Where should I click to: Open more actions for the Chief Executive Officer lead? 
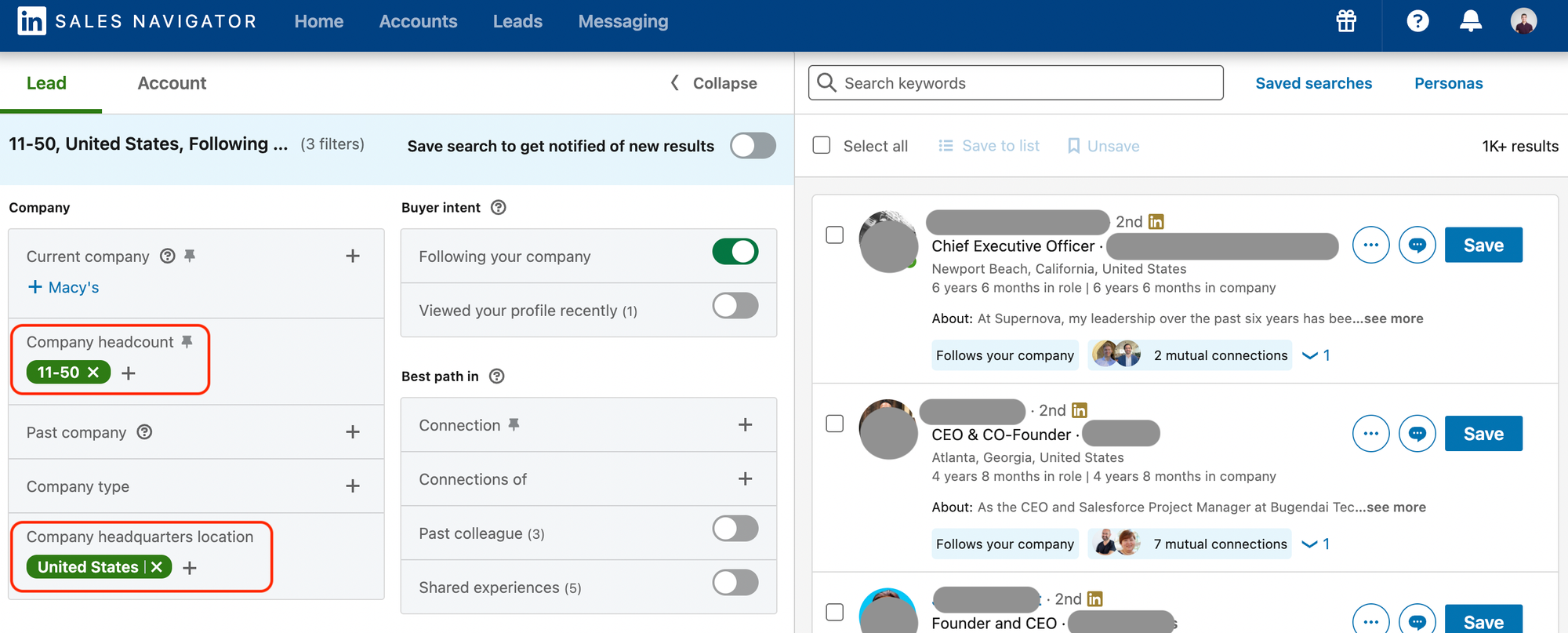(x=1370, y=245)
